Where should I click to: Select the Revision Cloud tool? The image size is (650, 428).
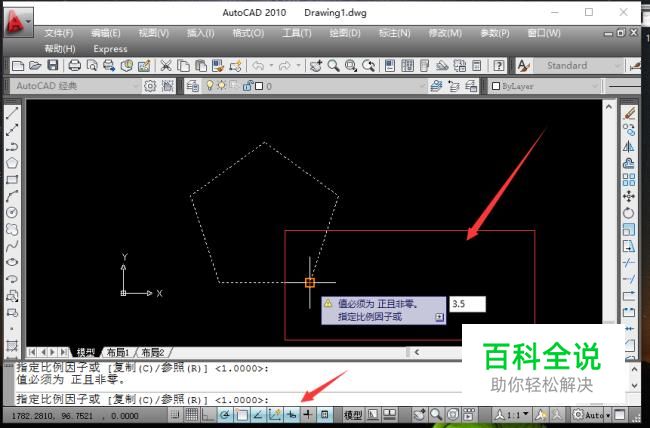12,229
